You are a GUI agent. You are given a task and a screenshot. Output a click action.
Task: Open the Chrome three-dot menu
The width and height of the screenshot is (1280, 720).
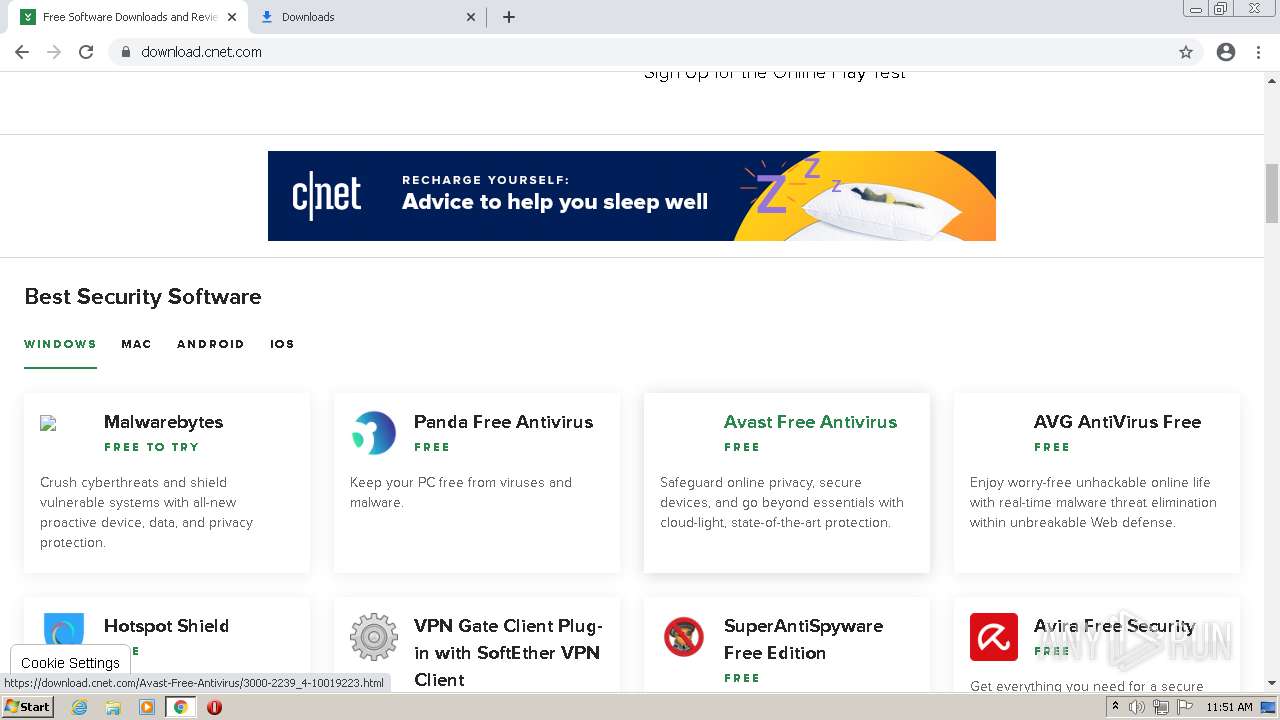click(1258, 52)
